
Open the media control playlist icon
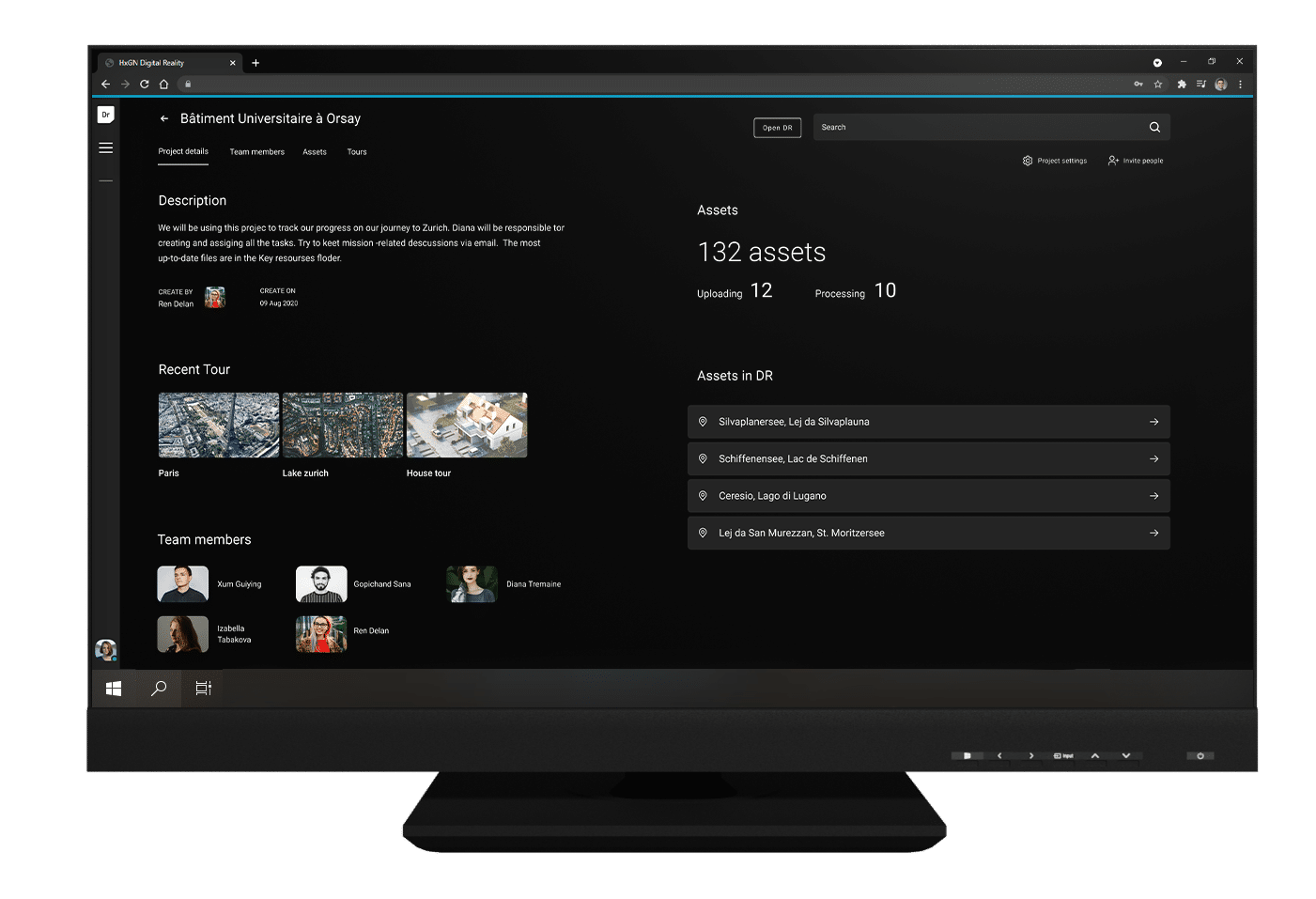click(1201, 85)
